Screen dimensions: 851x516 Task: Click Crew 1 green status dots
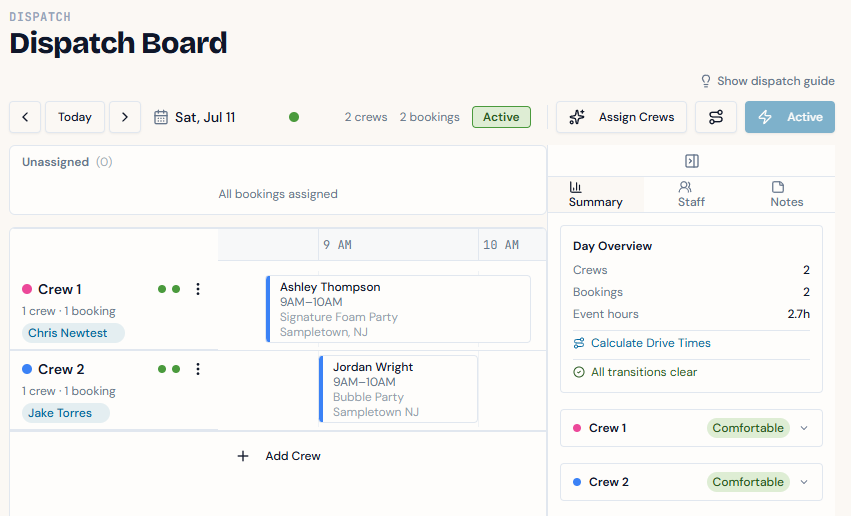(169, 289)
